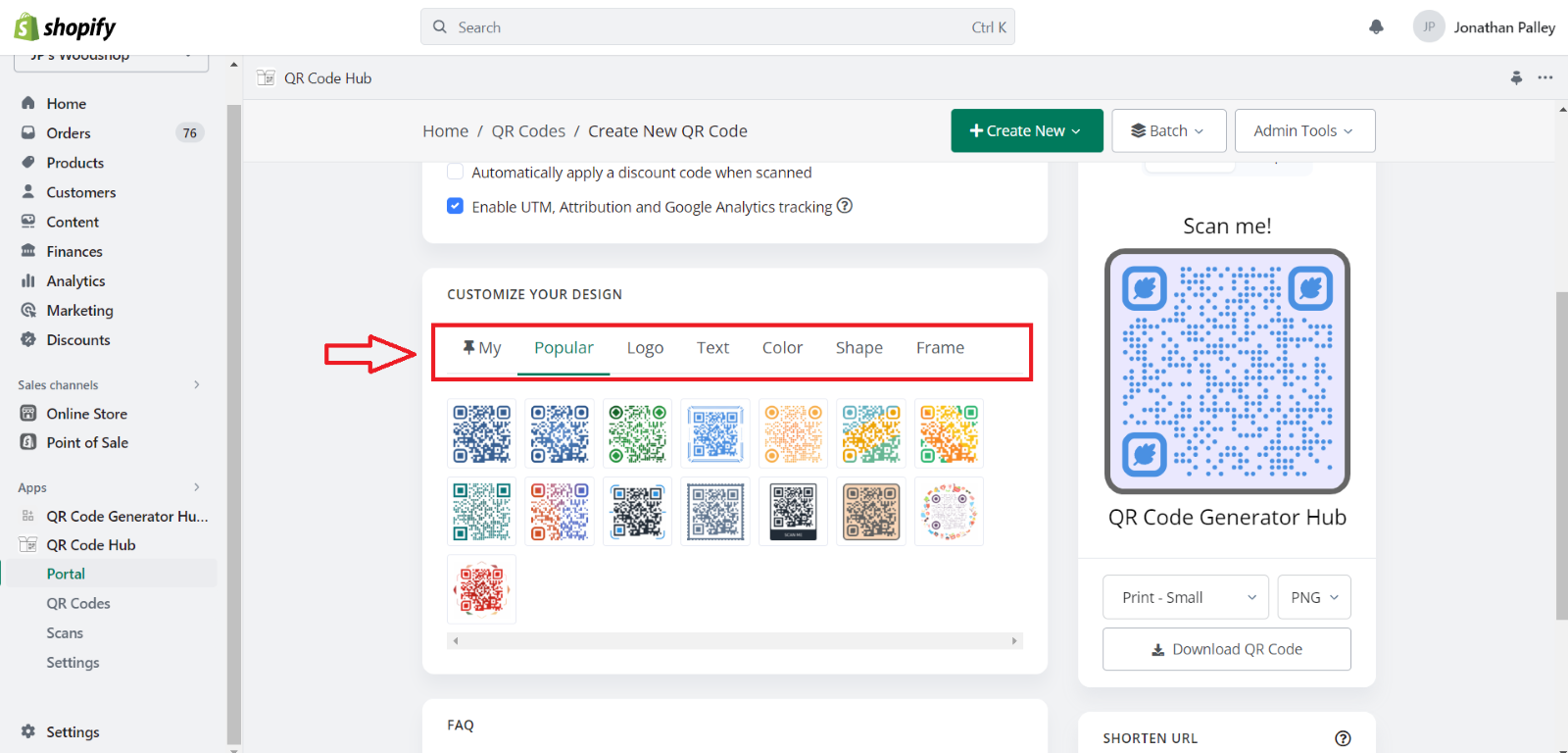Click the Home sidebar icon
Image resolution: width=1568 pixels, height=753 pixels.
pos(28,103)
